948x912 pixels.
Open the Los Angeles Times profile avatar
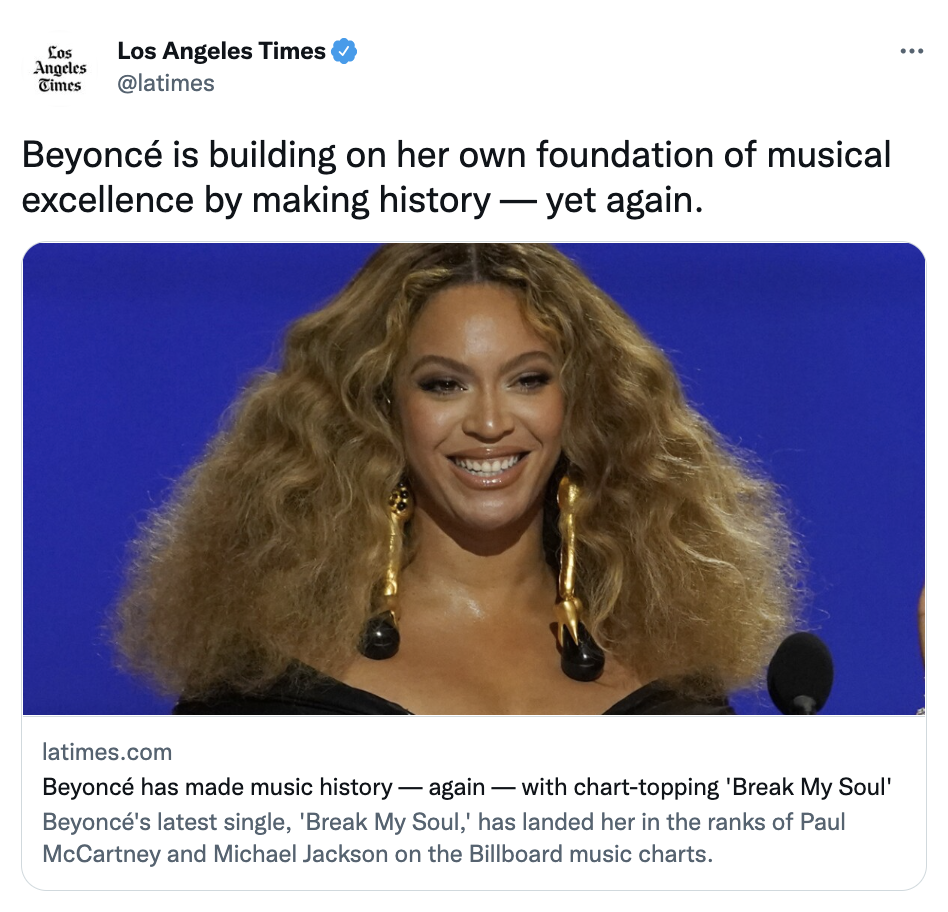coord(59,68)
